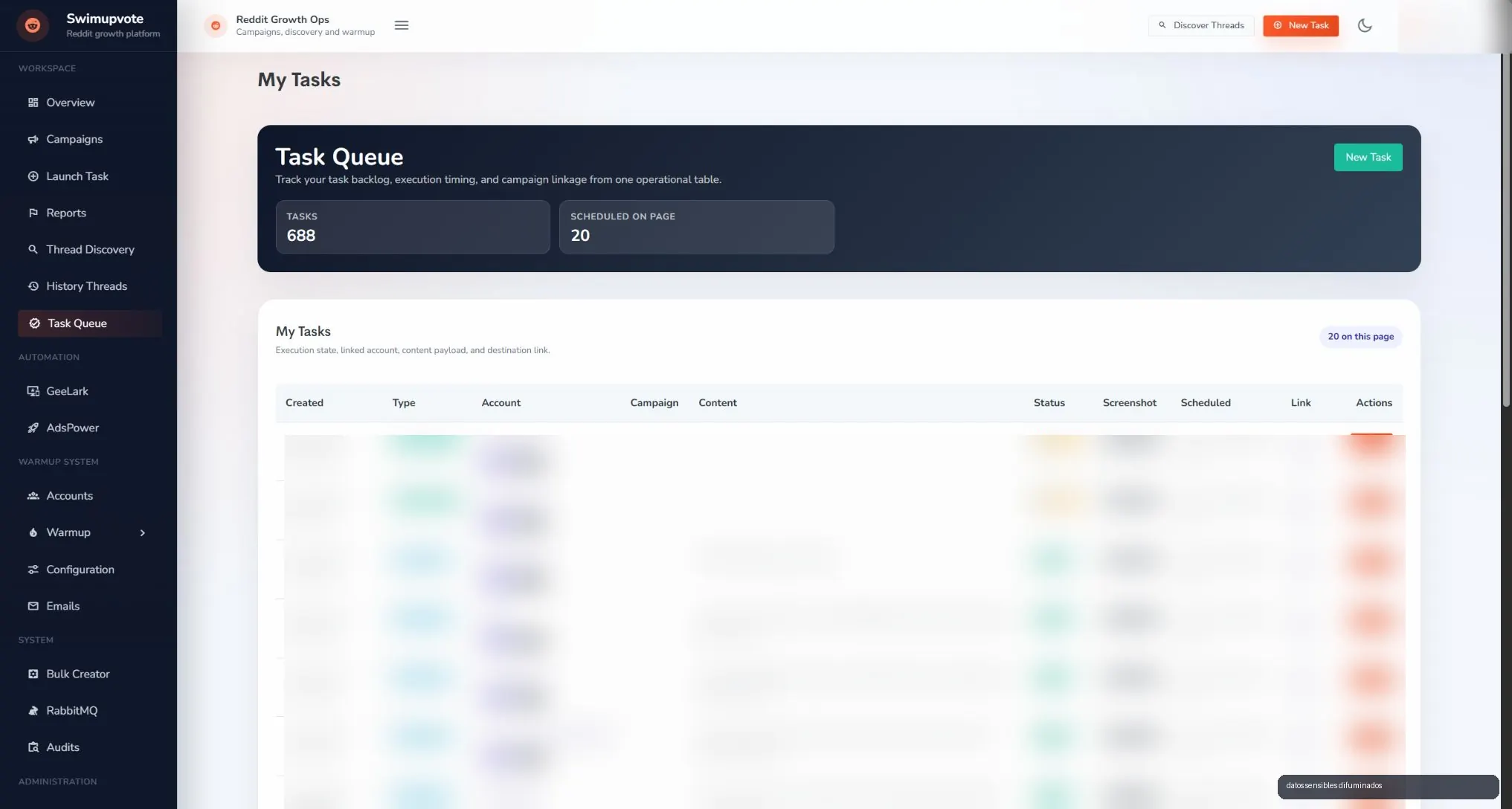Click the green New Task button

[1368, 157]
